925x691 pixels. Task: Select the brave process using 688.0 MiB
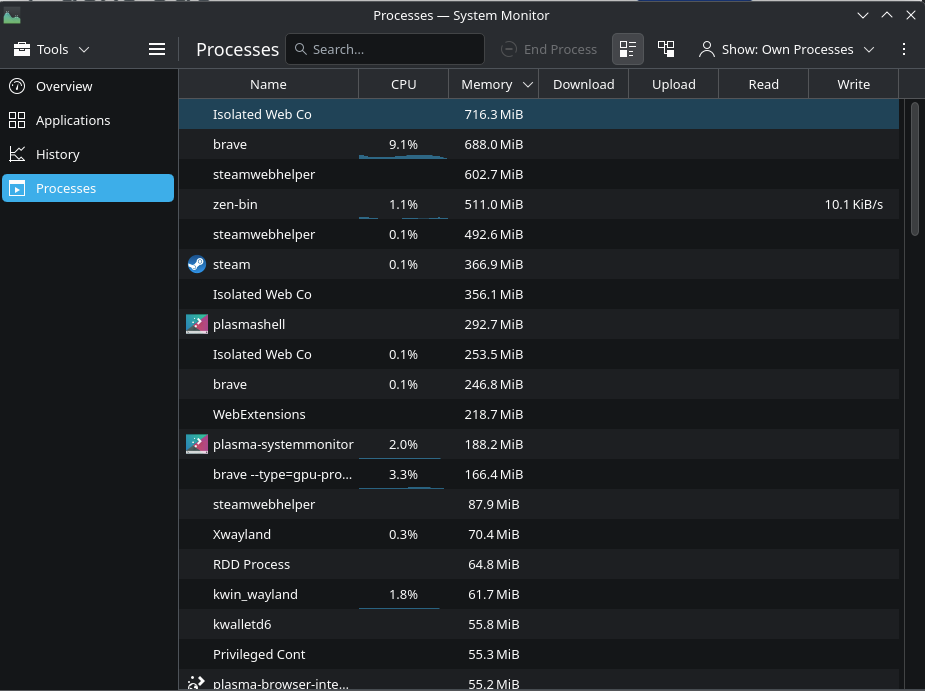[539, 145]
